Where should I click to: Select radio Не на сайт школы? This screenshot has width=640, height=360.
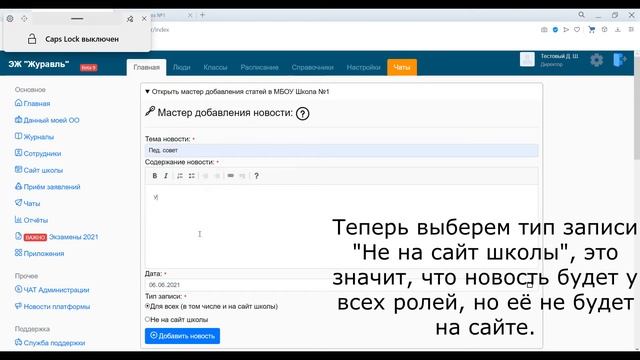pos(148,319)
